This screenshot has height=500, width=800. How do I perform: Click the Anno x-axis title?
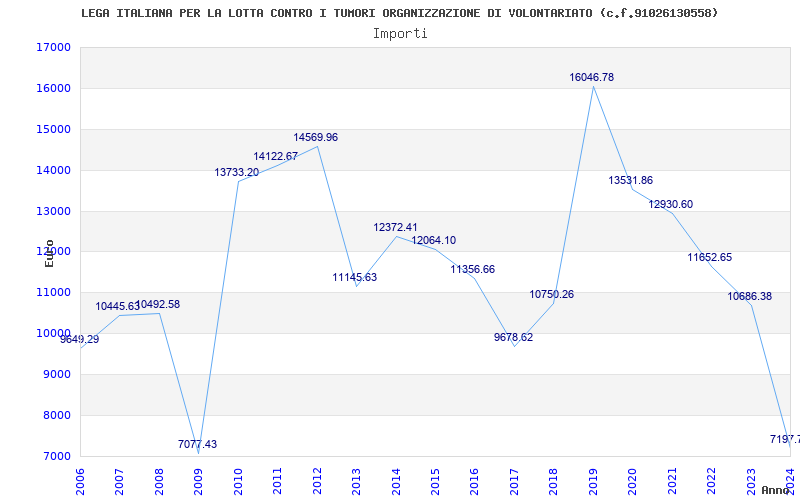[776, 490]
